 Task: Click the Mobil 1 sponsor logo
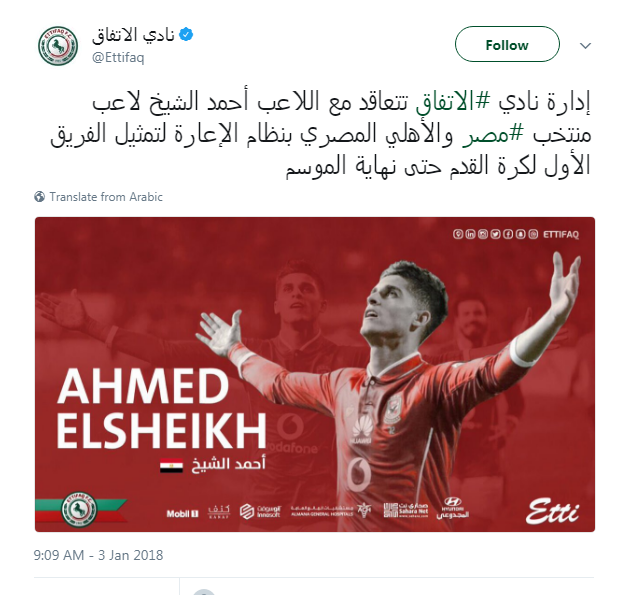click(x=182, y=513)
